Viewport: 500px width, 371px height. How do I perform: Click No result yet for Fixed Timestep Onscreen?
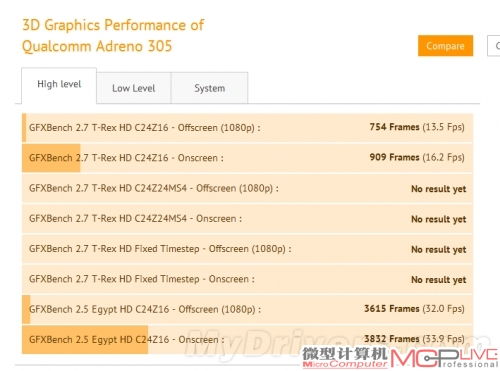(x=439, y=280)
